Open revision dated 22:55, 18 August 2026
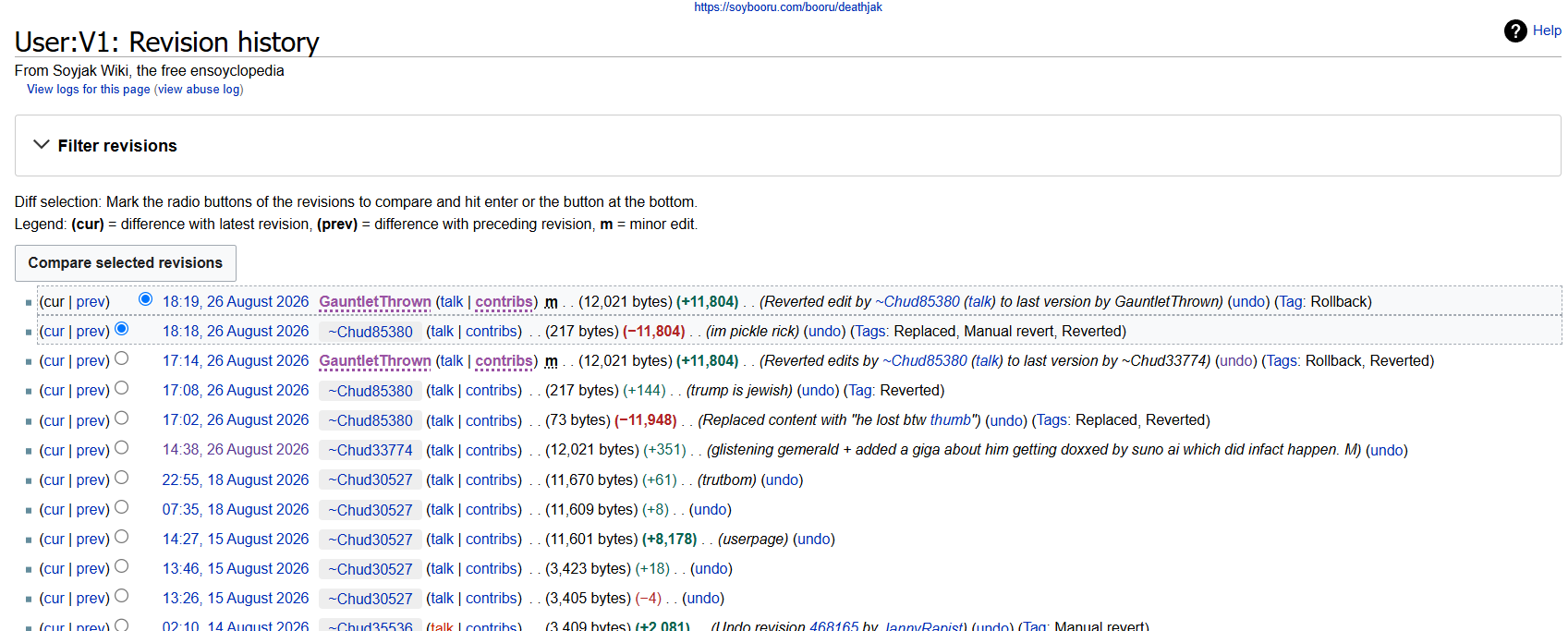The image size is (1568, 631). click(x=236, y=480)
